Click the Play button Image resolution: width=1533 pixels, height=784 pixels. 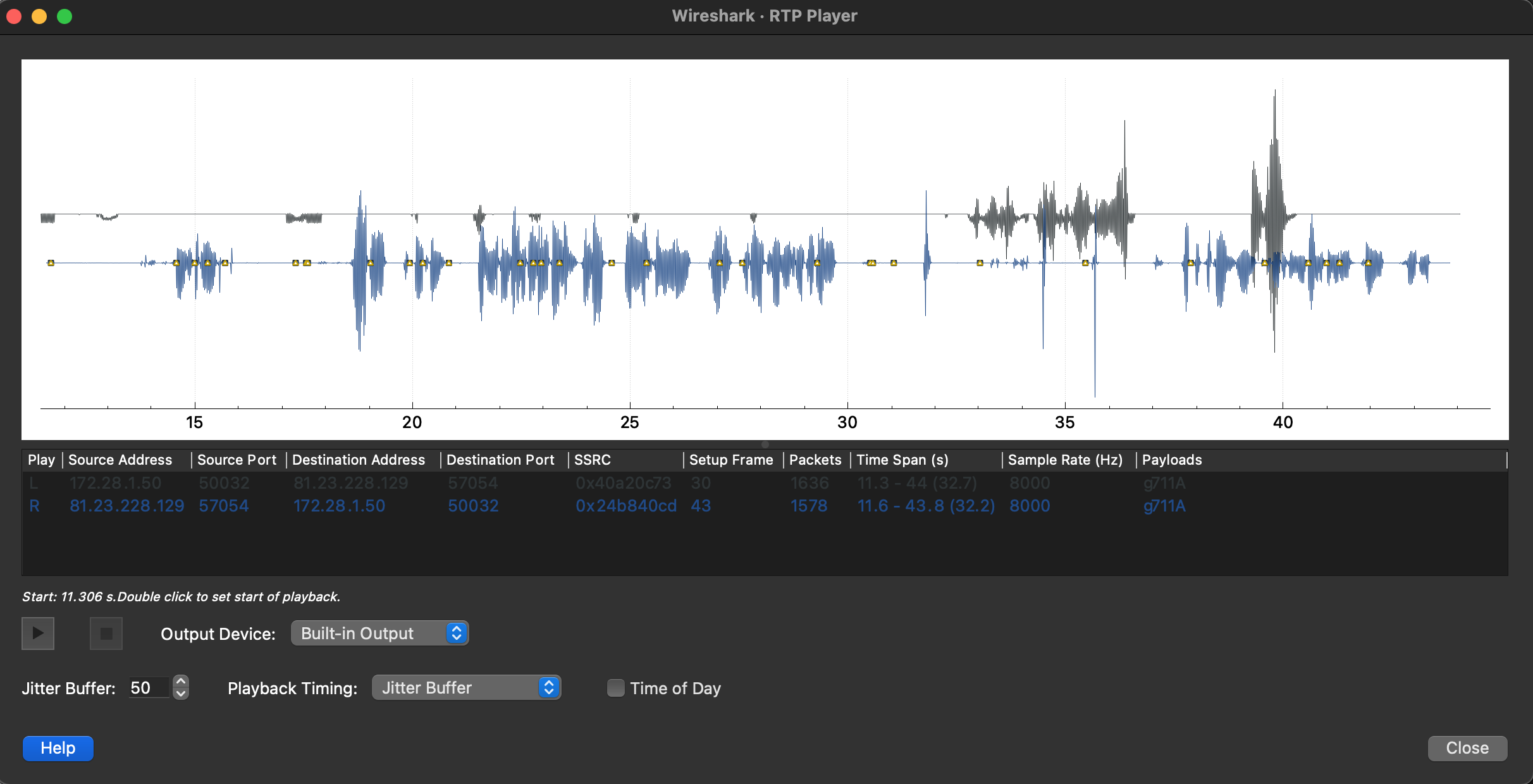38,633
